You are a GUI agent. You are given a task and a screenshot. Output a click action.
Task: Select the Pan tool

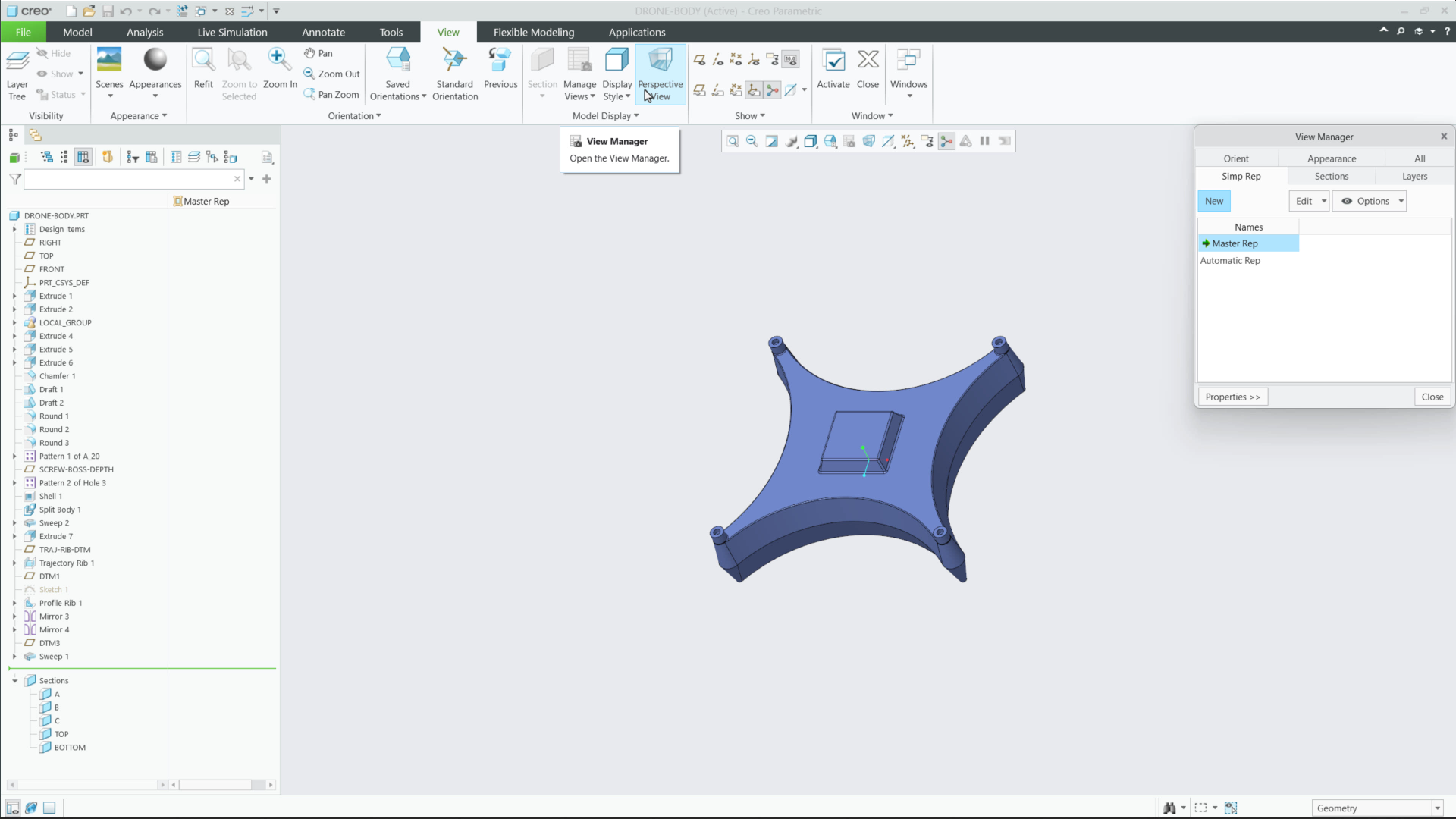[318, 53]
